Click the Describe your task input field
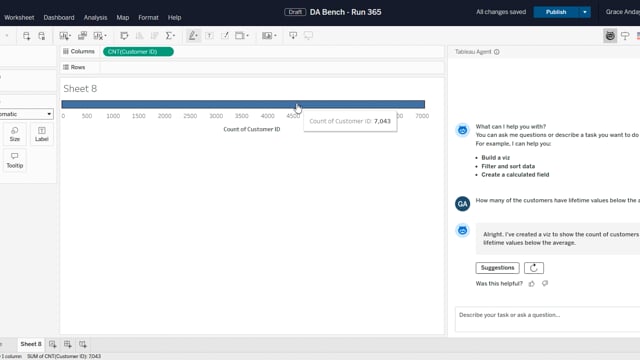Screen dimensions: 640x360 [x=547, y=319]
